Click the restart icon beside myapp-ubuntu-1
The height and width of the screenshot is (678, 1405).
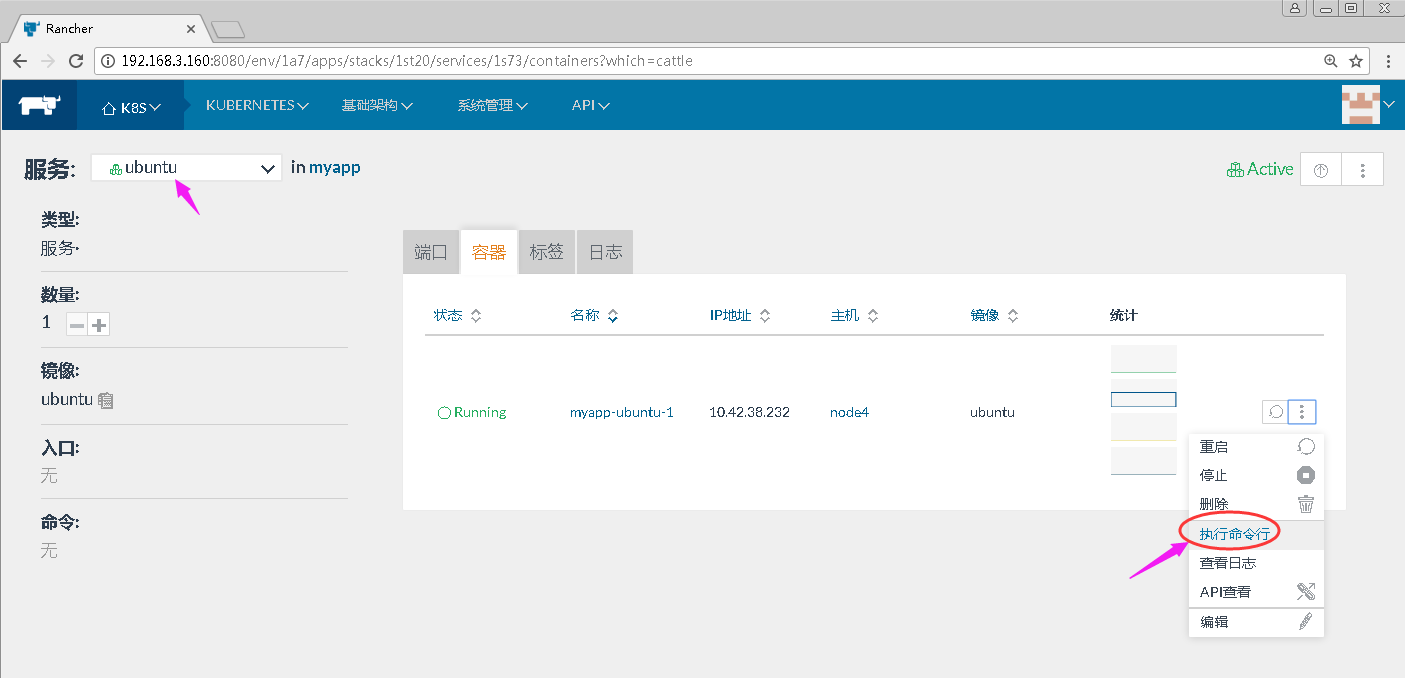point(1275,411)
